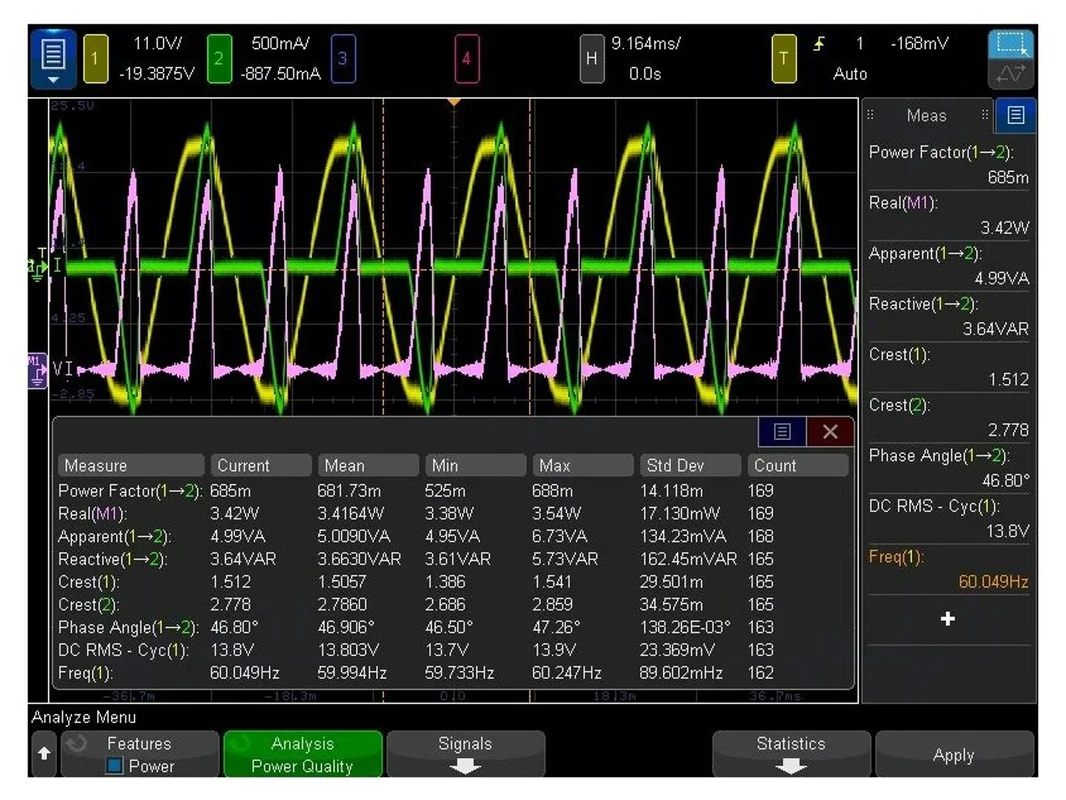The width and height of the screenshot is (1066, 800).
Task: Click the M1 math waveform marker
Action: [37, 370]
